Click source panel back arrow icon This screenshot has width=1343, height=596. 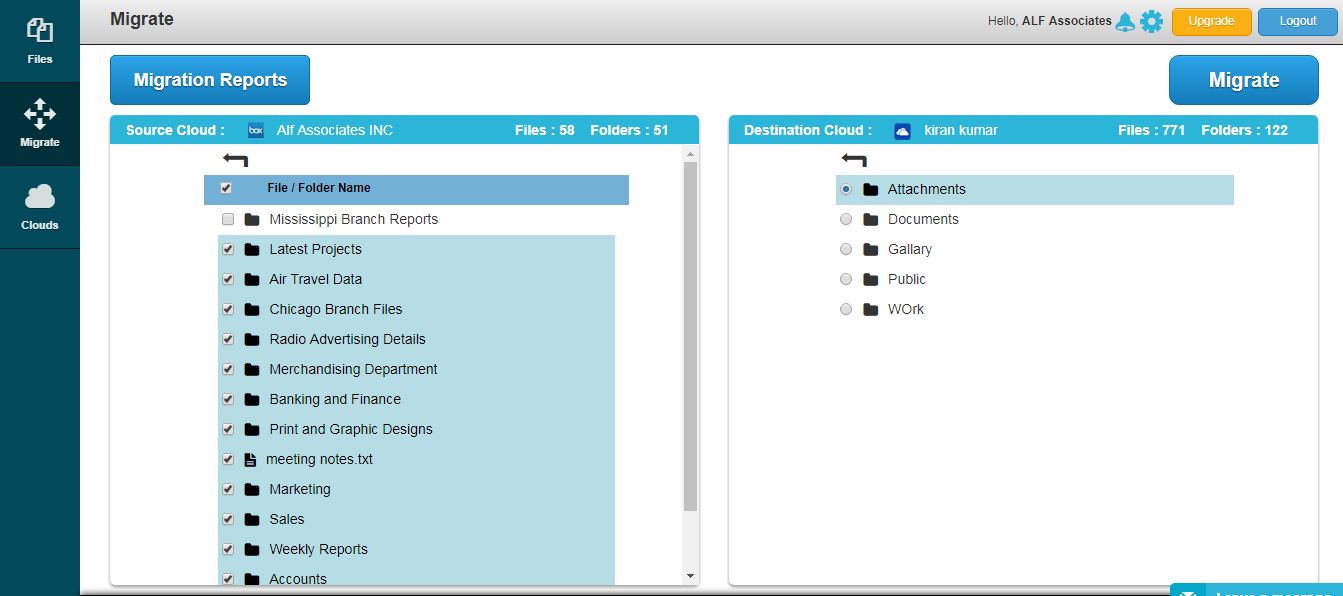click(235, 159)
